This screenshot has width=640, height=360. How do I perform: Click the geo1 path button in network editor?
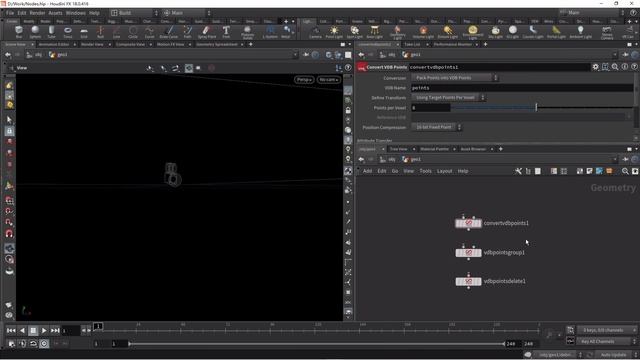[411, 160]
